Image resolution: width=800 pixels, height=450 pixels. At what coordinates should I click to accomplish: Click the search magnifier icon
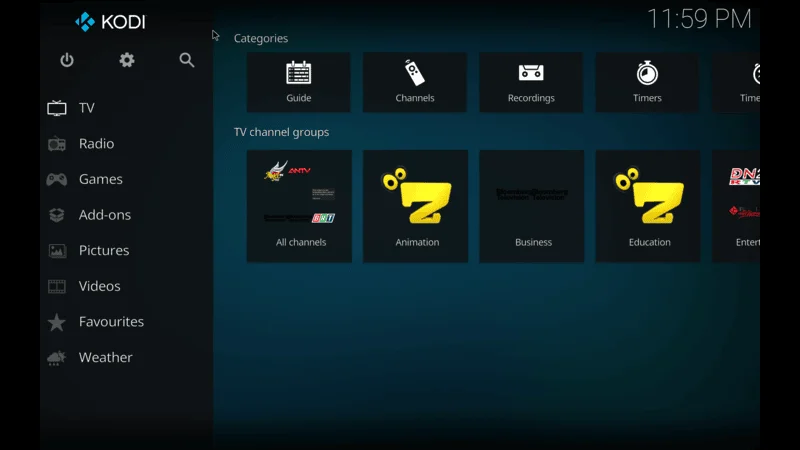pos(187,60)
